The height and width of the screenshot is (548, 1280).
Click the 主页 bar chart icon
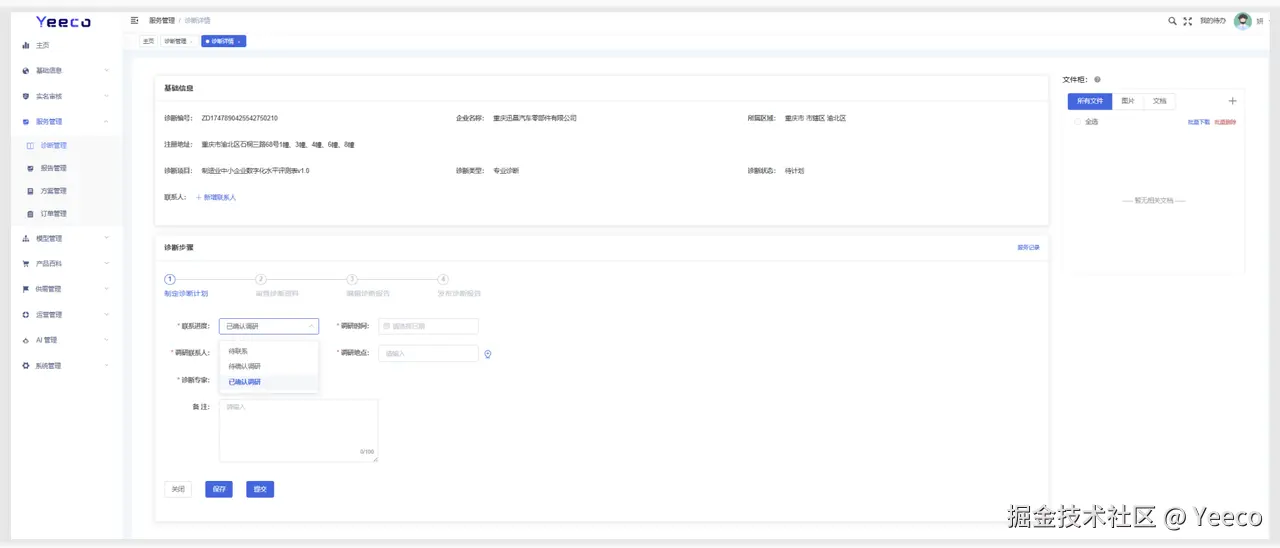tap(26, 46)
